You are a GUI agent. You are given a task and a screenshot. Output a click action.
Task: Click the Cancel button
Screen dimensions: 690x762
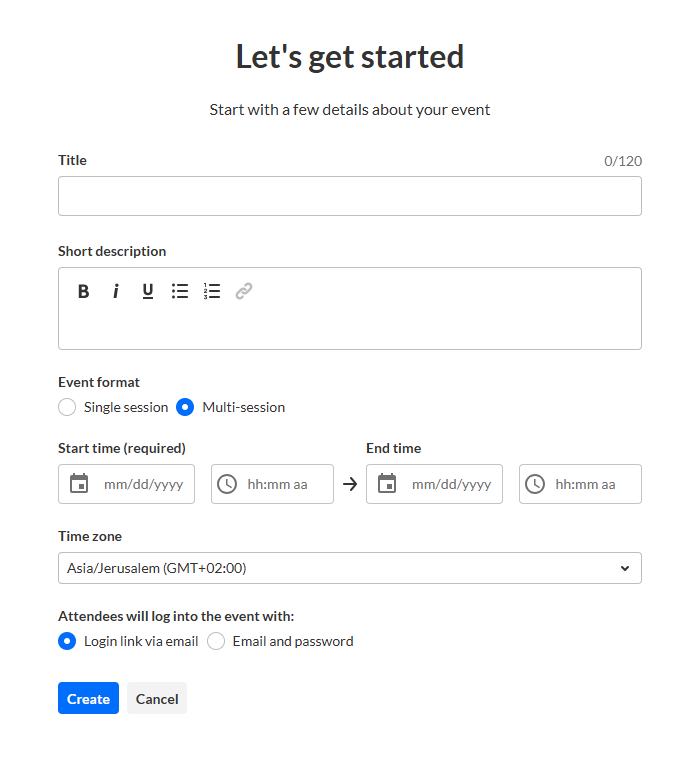tap(157, 699)
